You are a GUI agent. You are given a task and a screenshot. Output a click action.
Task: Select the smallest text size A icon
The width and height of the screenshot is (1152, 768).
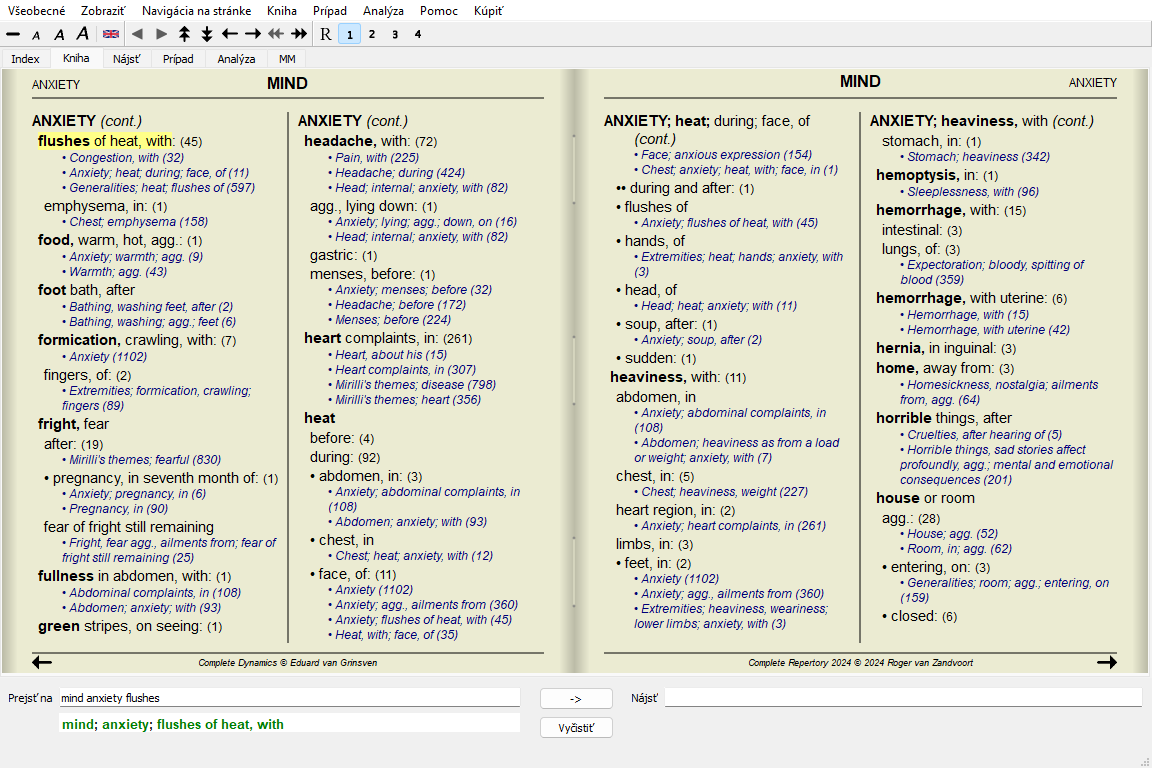[x=36, y=35]
